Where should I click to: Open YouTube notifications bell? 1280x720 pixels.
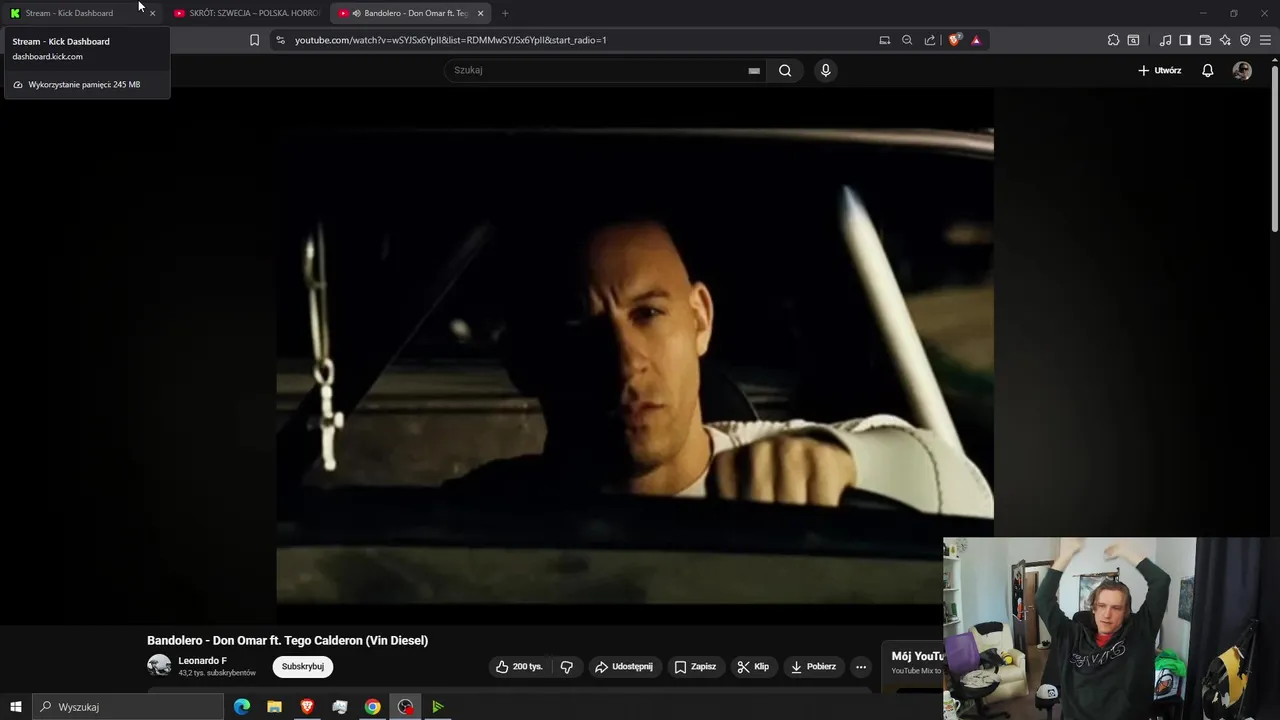(x=1208, y=70)
